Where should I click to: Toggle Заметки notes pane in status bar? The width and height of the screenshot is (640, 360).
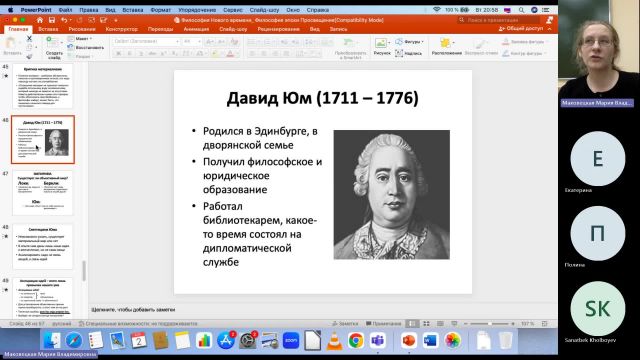[x=345, y=323]
